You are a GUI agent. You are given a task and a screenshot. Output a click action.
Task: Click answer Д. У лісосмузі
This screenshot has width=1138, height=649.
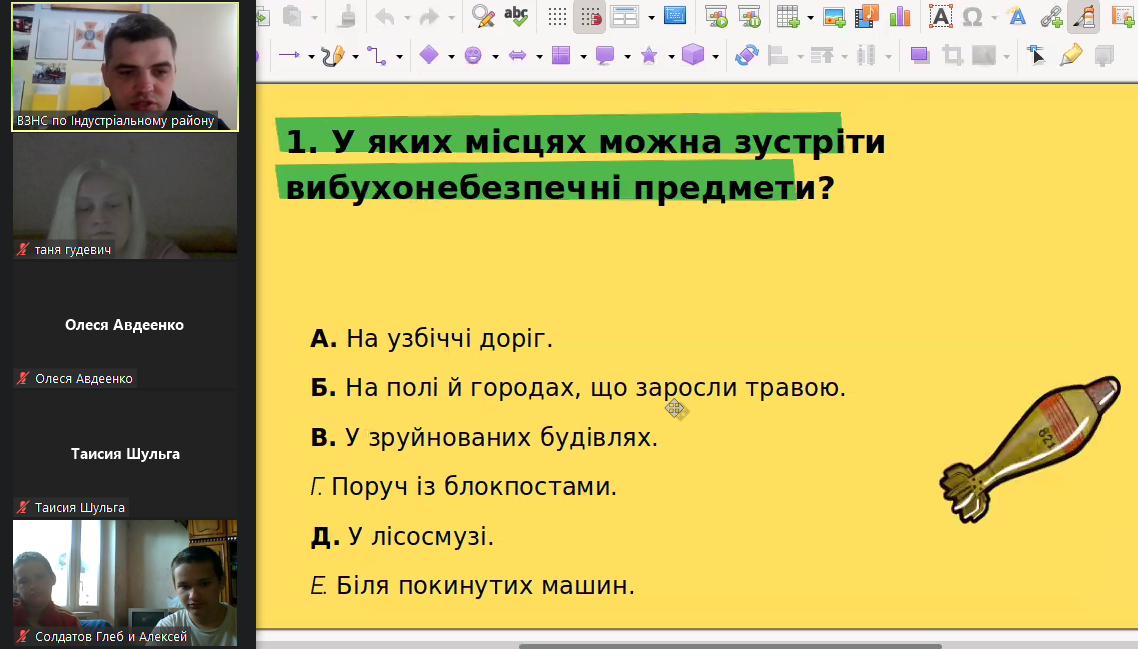click(x=402, y=536)
